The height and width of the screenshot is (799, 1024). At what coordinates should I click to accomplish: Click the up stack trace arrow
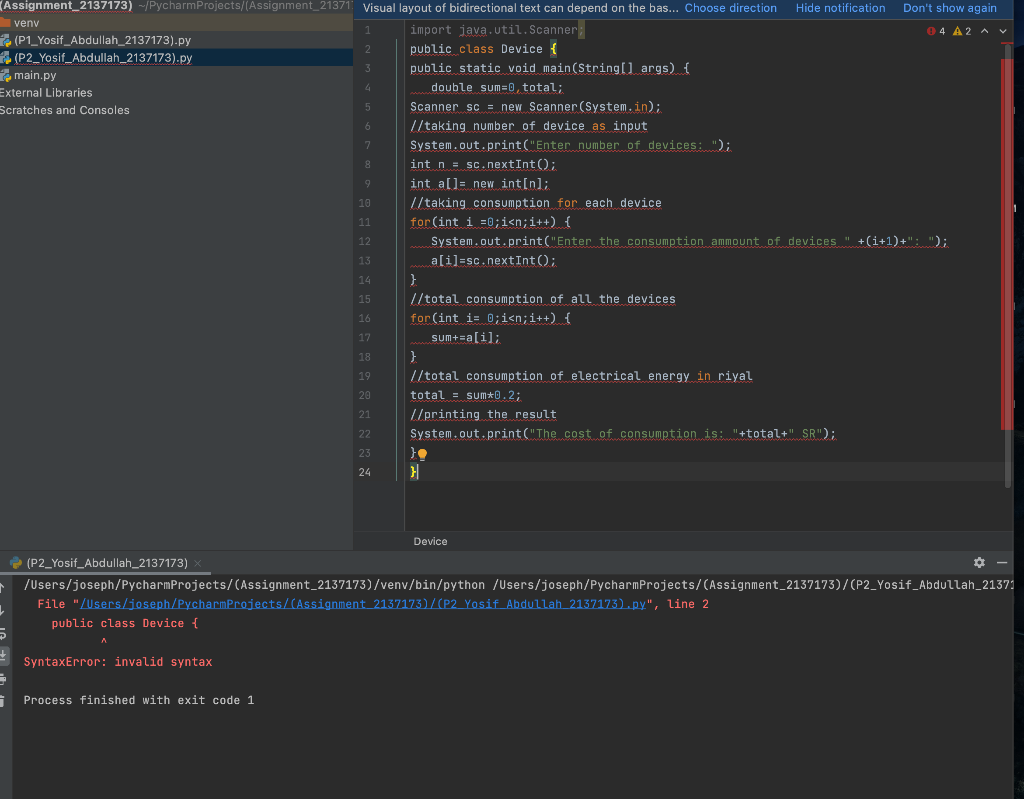click(3, 587)
